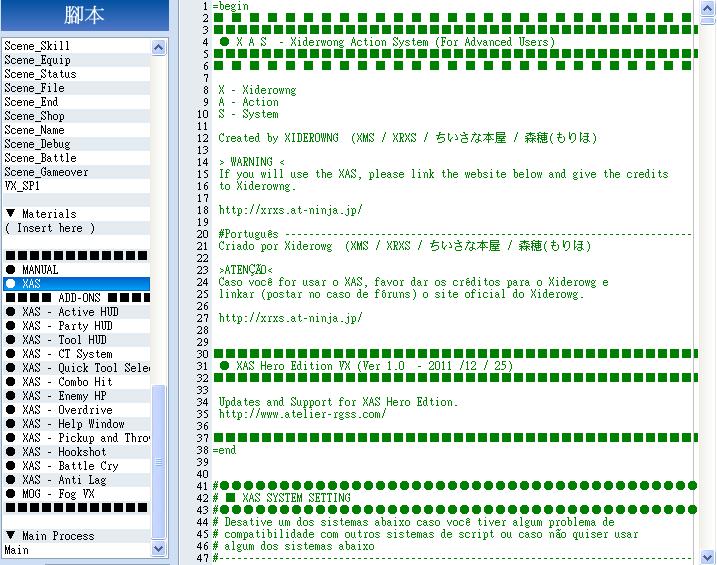Viewport: 717px width, 565px height.
Task: Click script list scroll-down arrow
Action: tap(158, 549)
